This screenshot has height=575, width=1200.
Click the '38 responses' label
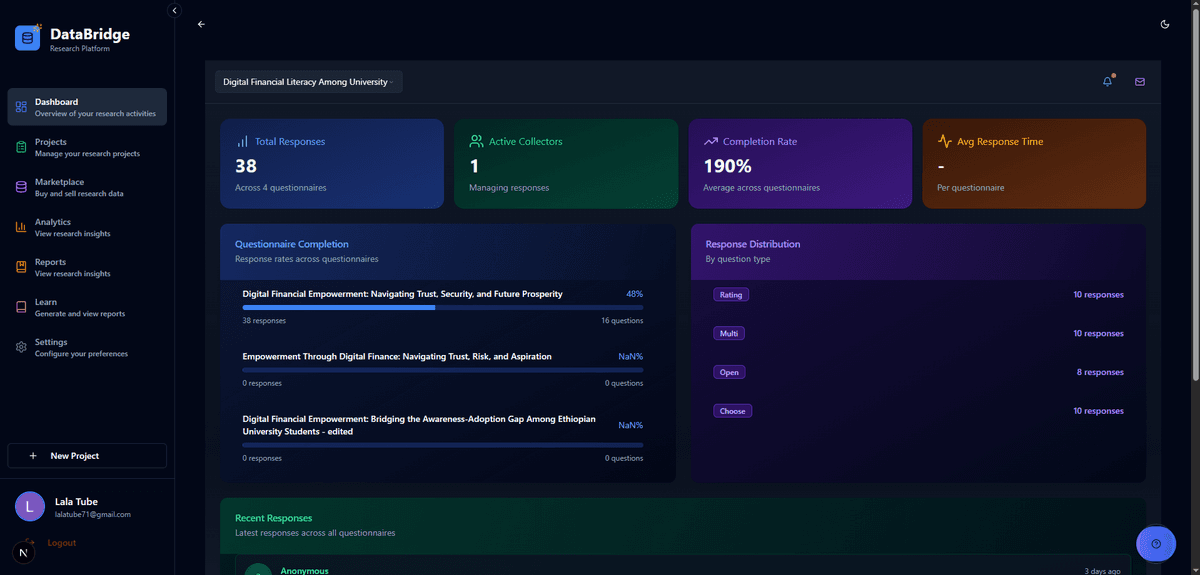[x=265, y=321]
